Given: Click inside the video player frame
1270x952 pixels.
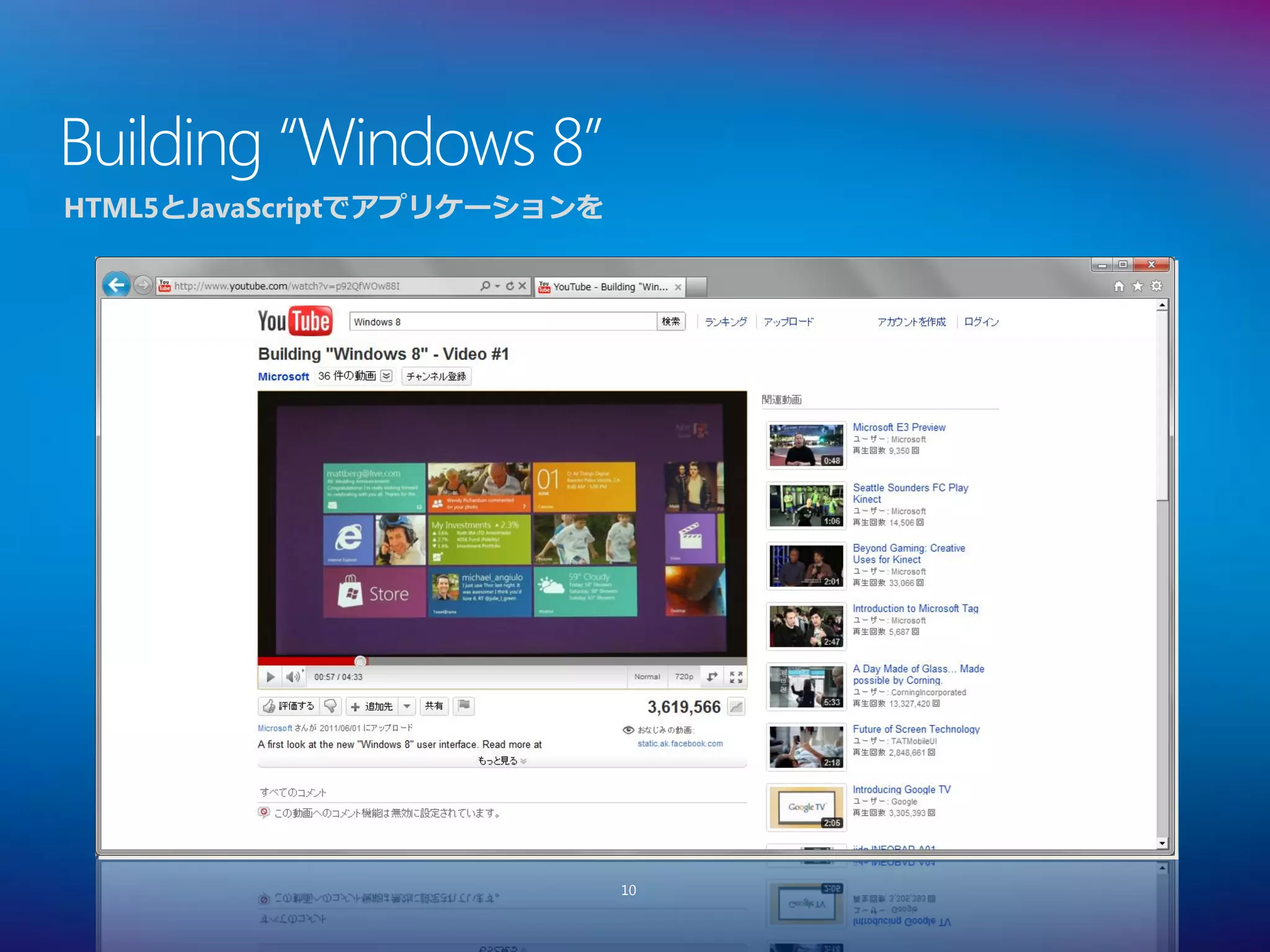Looking at the screenshot, I should [x=502, y=524].
